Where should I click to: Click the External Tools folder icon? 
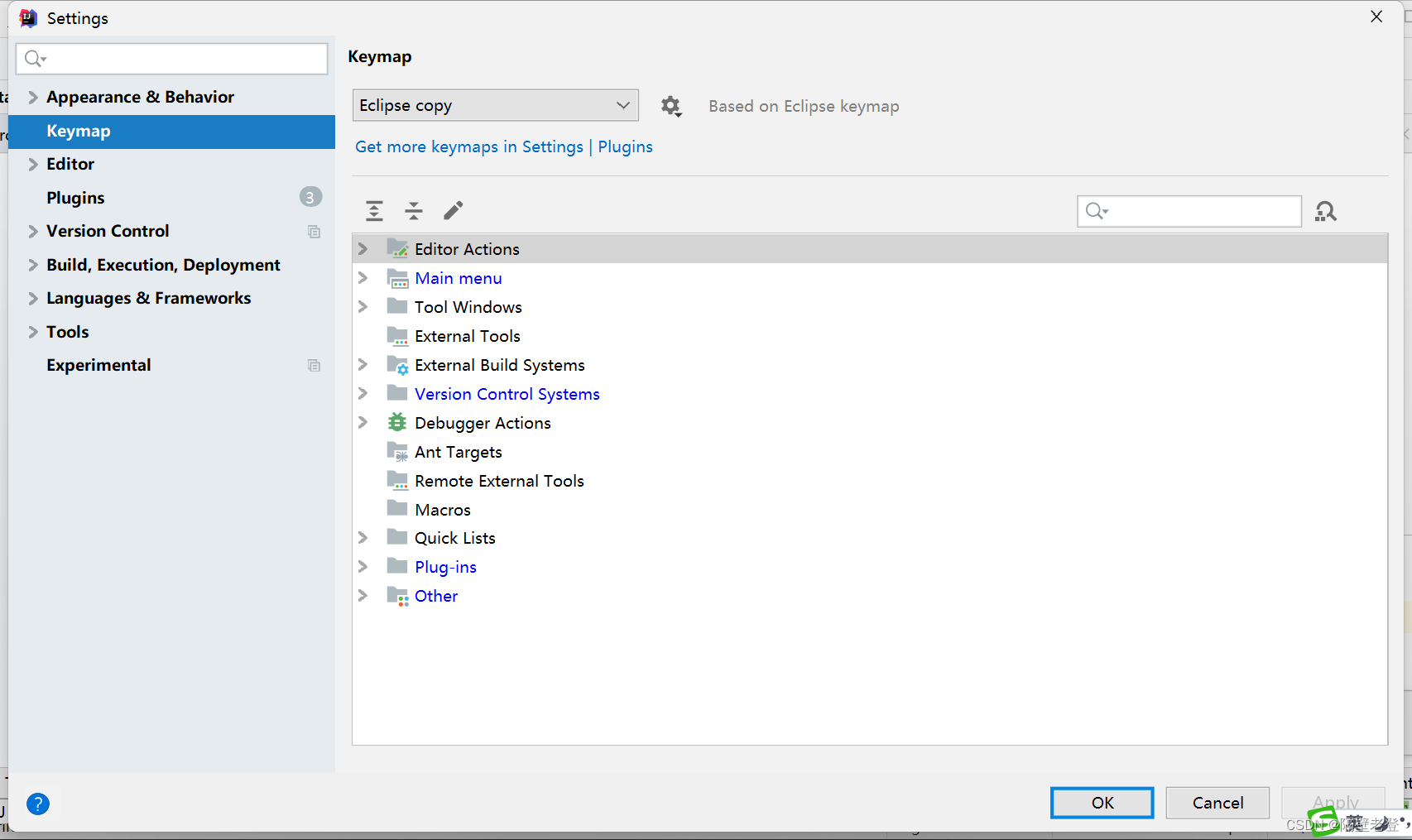(398, 336)
